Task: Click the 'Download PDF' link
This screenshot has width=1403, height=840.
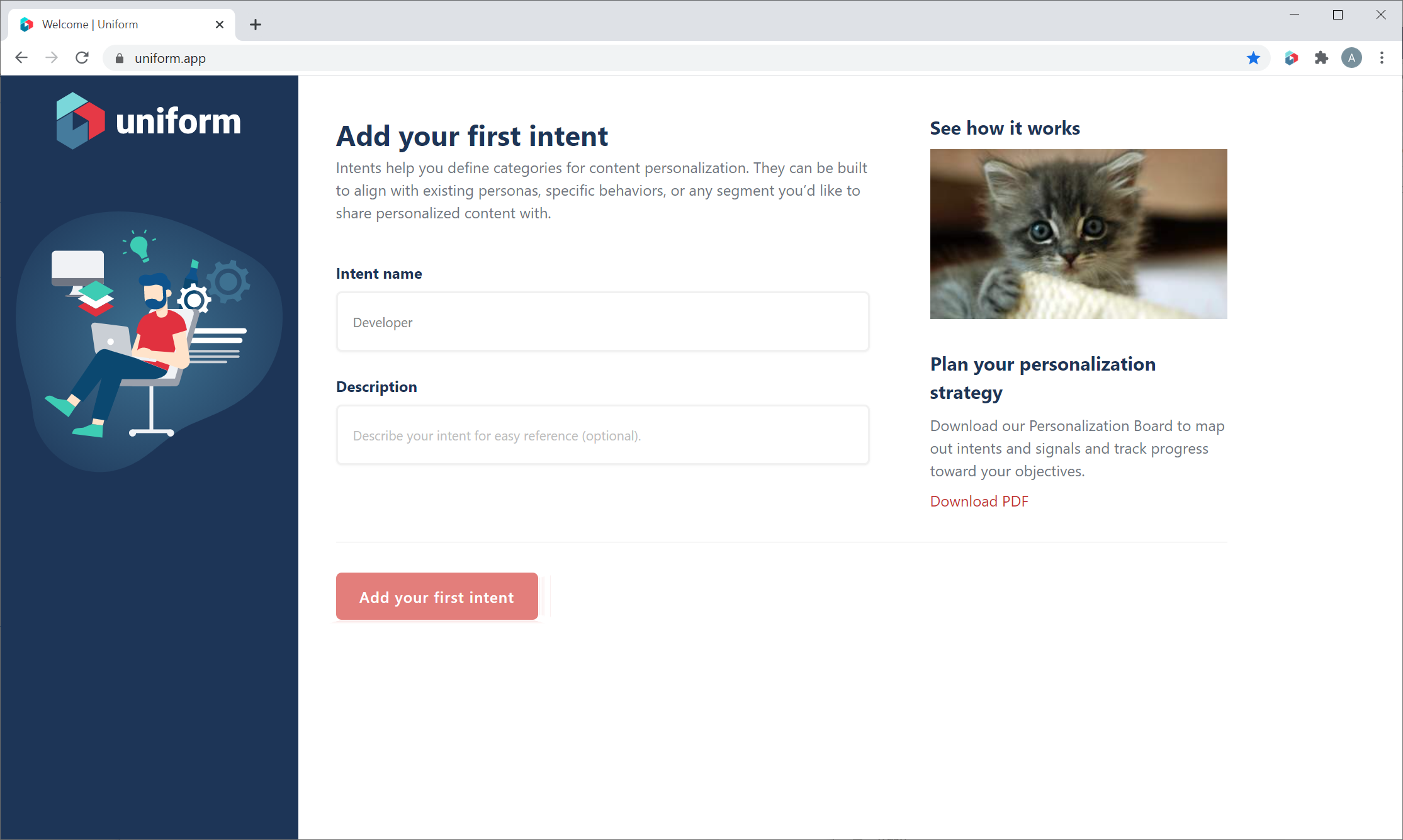Action: click(979, 501)
